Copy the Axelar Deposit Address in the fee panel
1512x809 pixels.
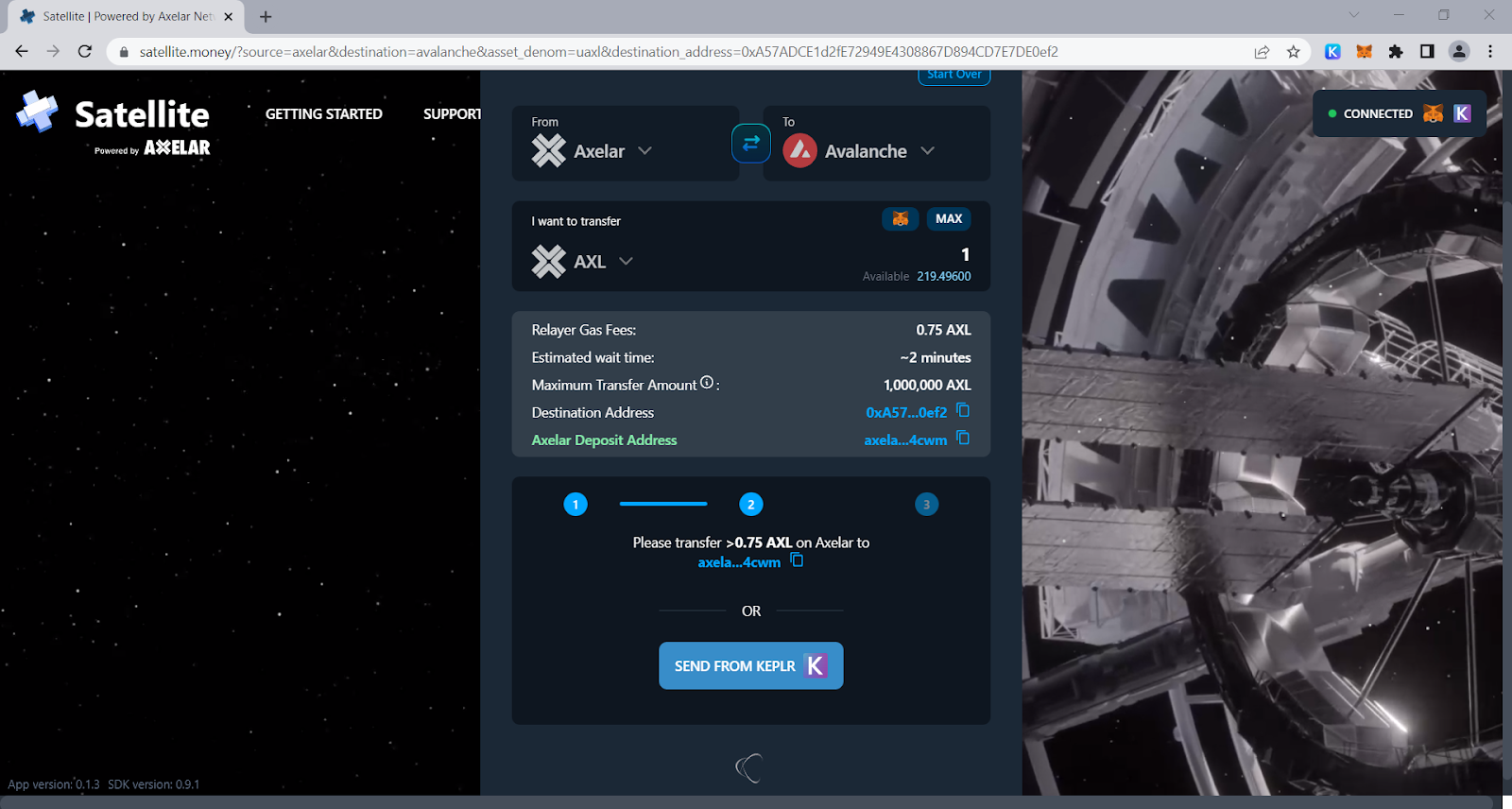point(963,438)
